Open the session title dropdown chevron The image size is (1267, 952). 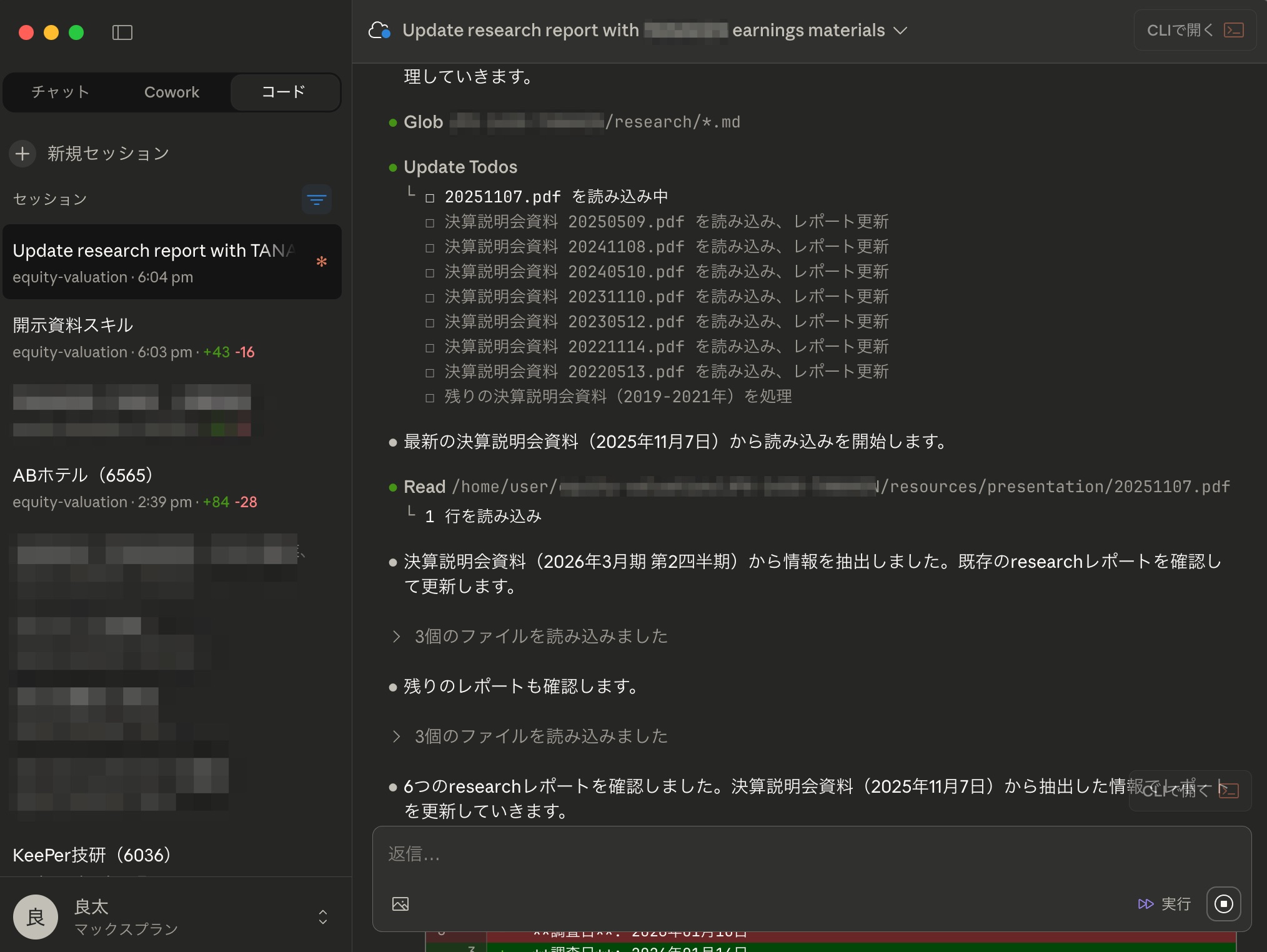[x=900, y=31]
